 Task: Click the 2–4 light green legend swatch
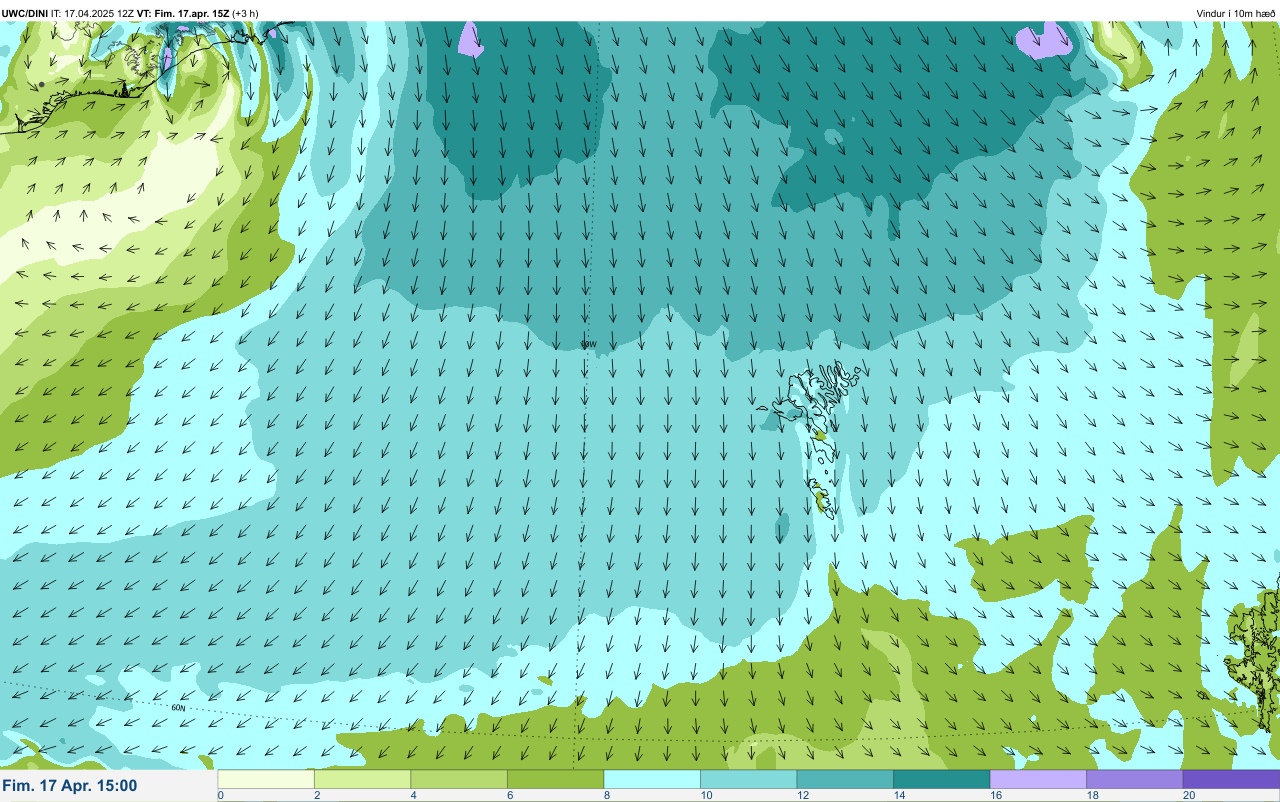pos(362,779)
